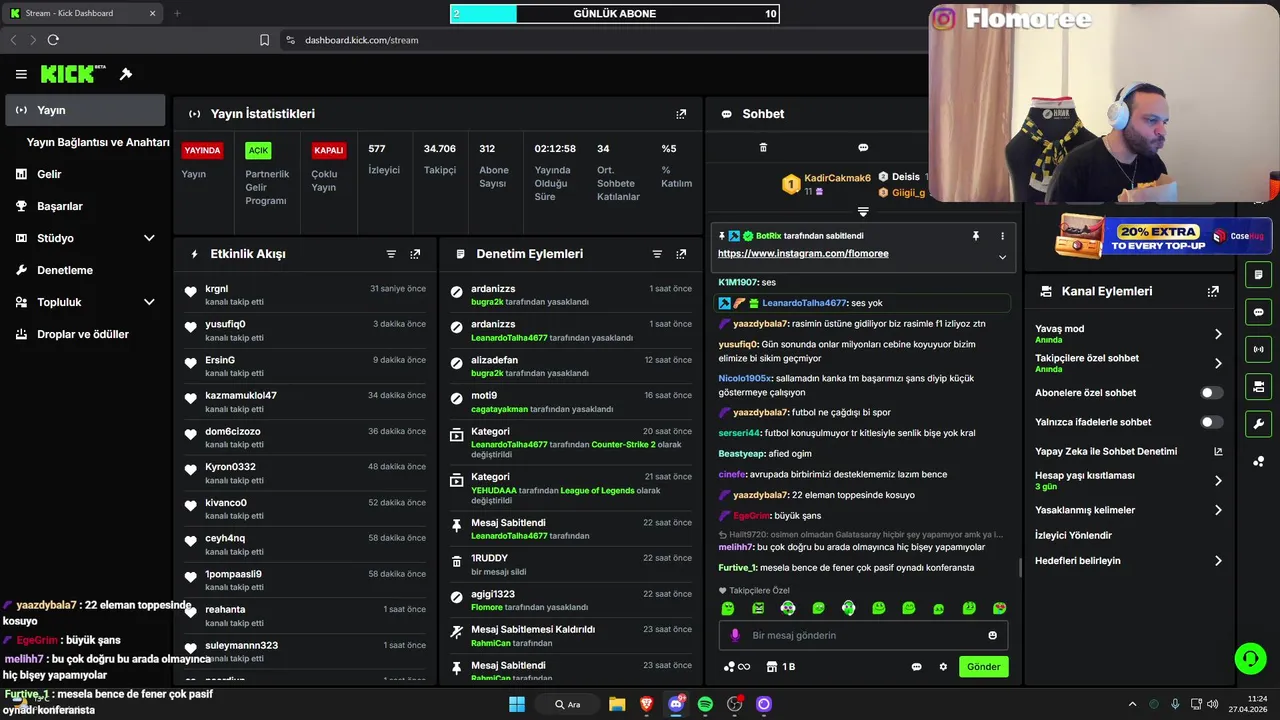
Task: Open Hedefleri belirleyin settings
Action: click(1129, 561)
